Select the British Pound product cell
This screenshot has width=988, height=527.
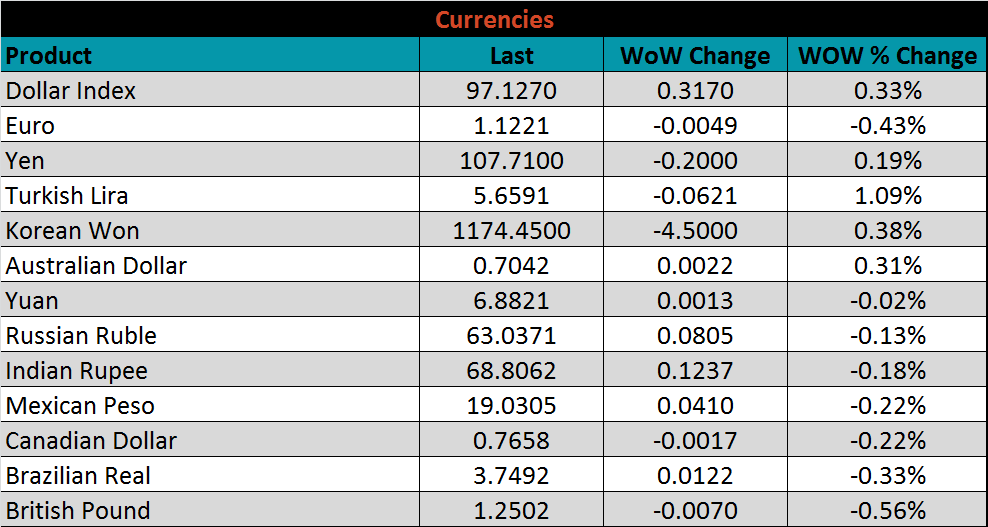[78, 511]
